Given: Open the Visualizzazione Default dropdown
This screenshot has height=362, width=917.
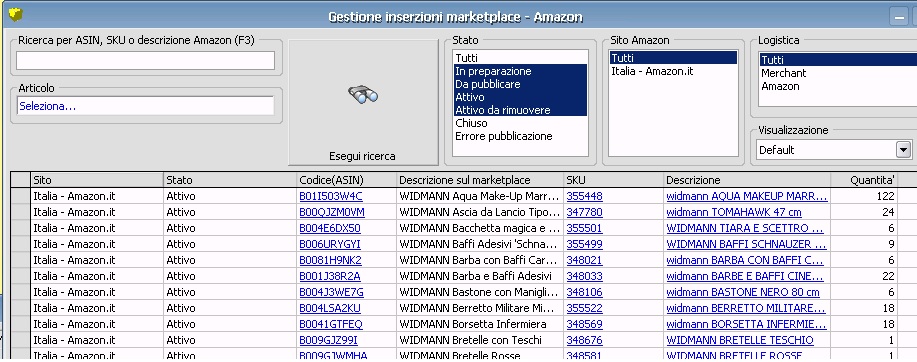Looking at the screenshot, I should pos(904,150).
